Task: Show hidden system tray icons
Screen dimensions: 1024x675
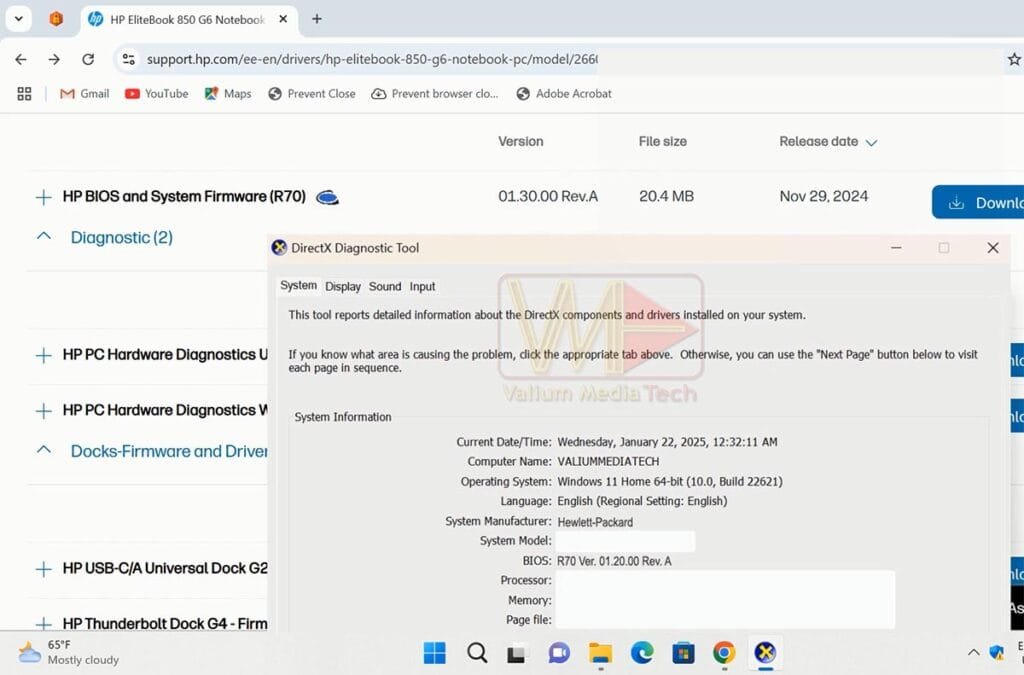Action: click(x=973, y=652)
